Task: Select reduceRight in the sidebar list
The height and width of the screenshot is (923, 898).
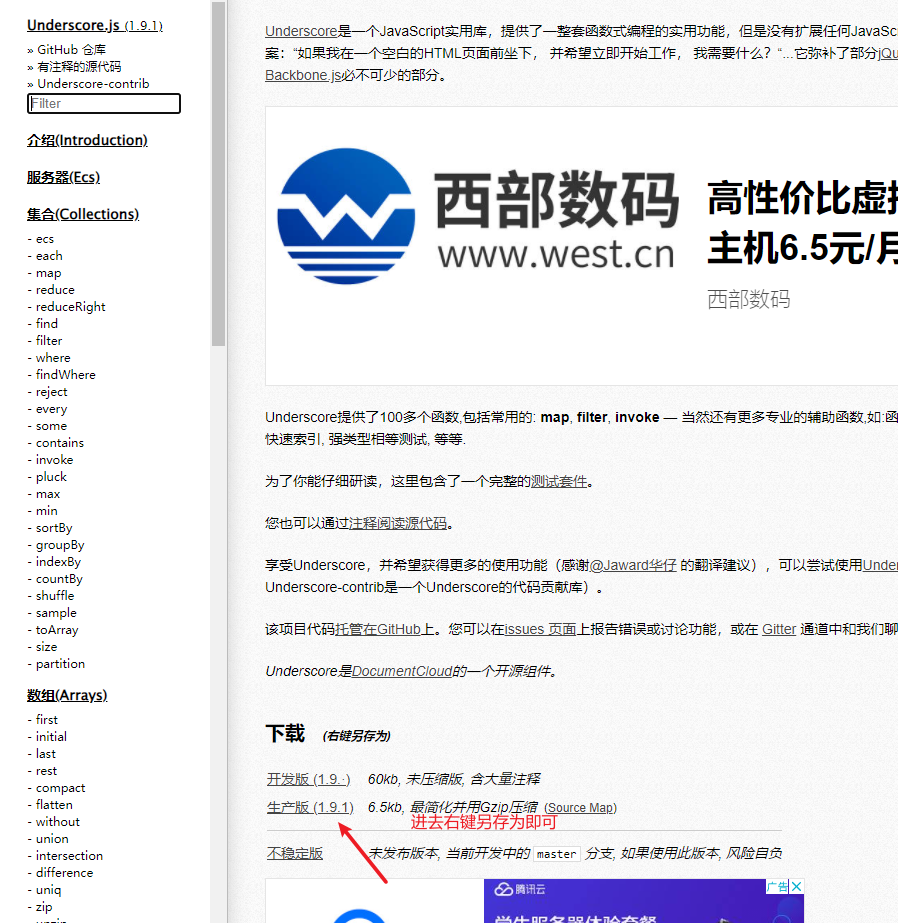Action: pos(70,307)
